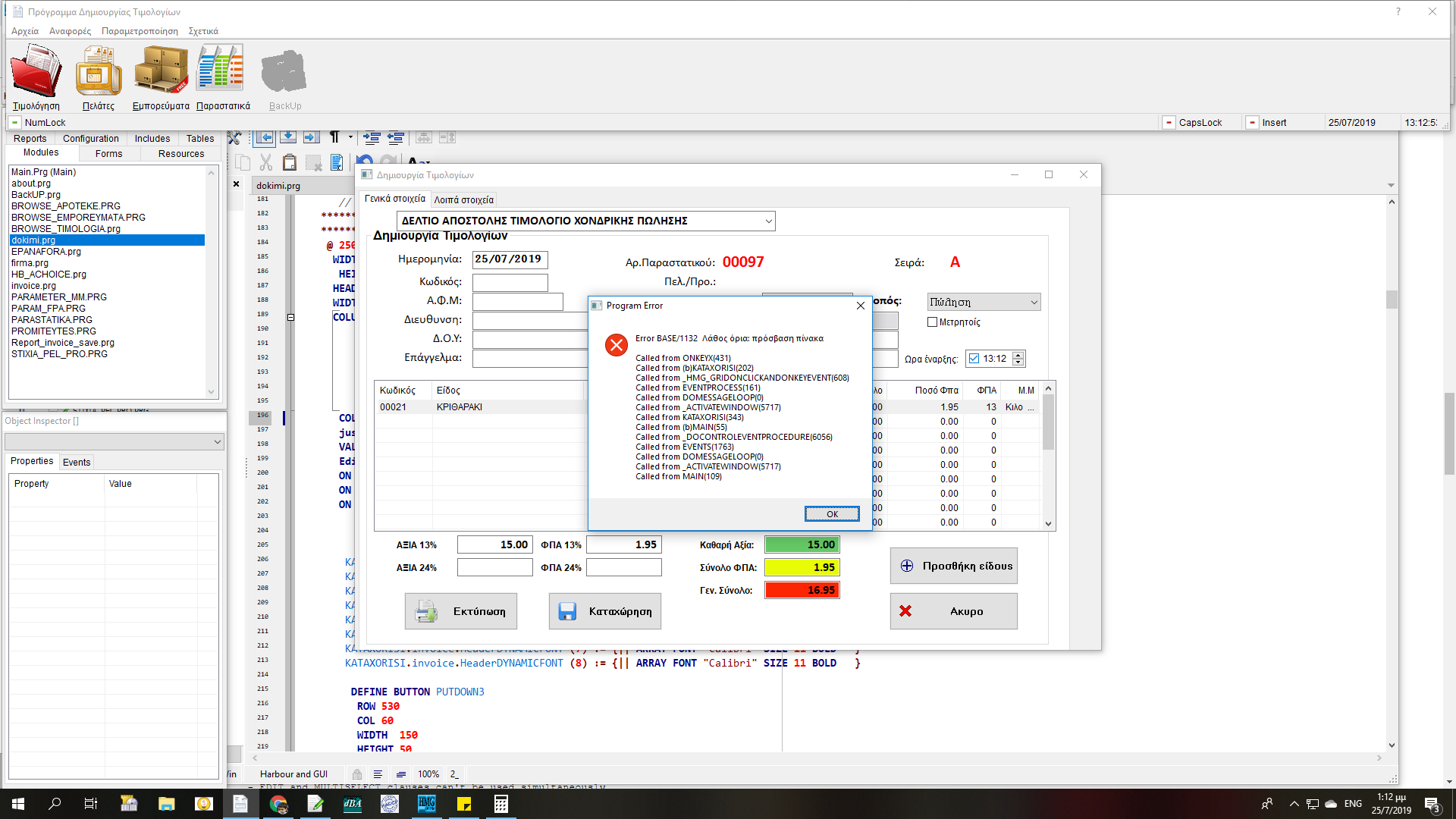Open the HMG IDE taskbar icon
The width and height of the screenshot is (1456, 819).
pos(427,804)
